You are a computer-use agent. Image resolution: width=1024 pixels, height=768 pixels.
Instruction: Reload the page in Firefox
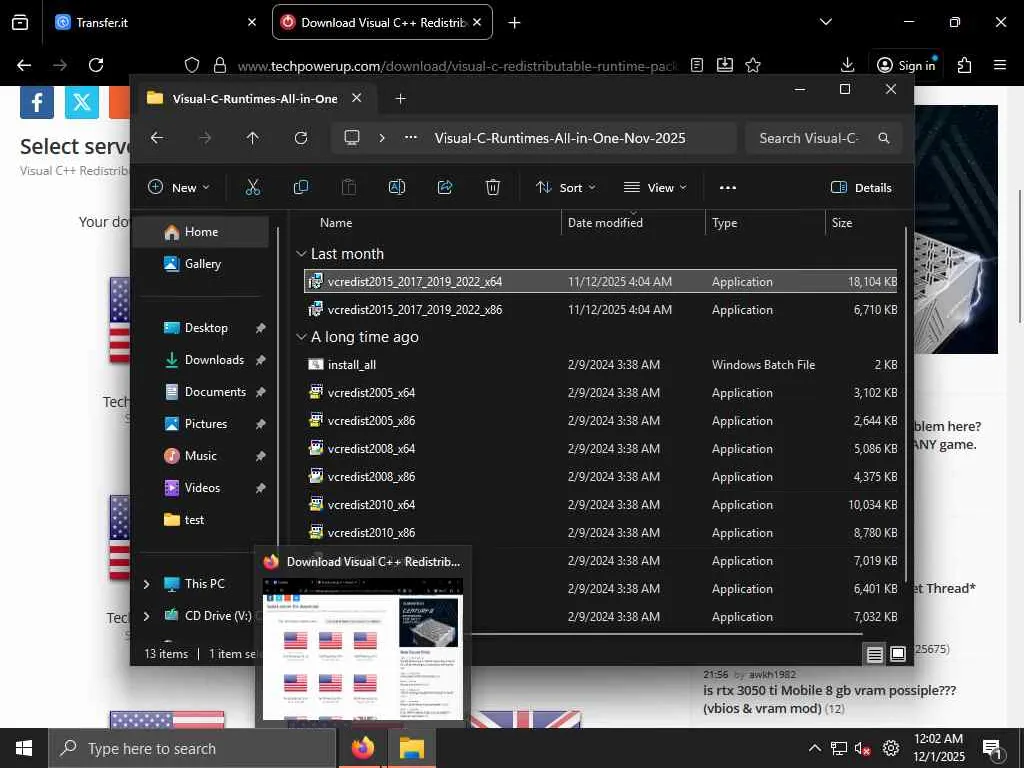coord(96,65)
